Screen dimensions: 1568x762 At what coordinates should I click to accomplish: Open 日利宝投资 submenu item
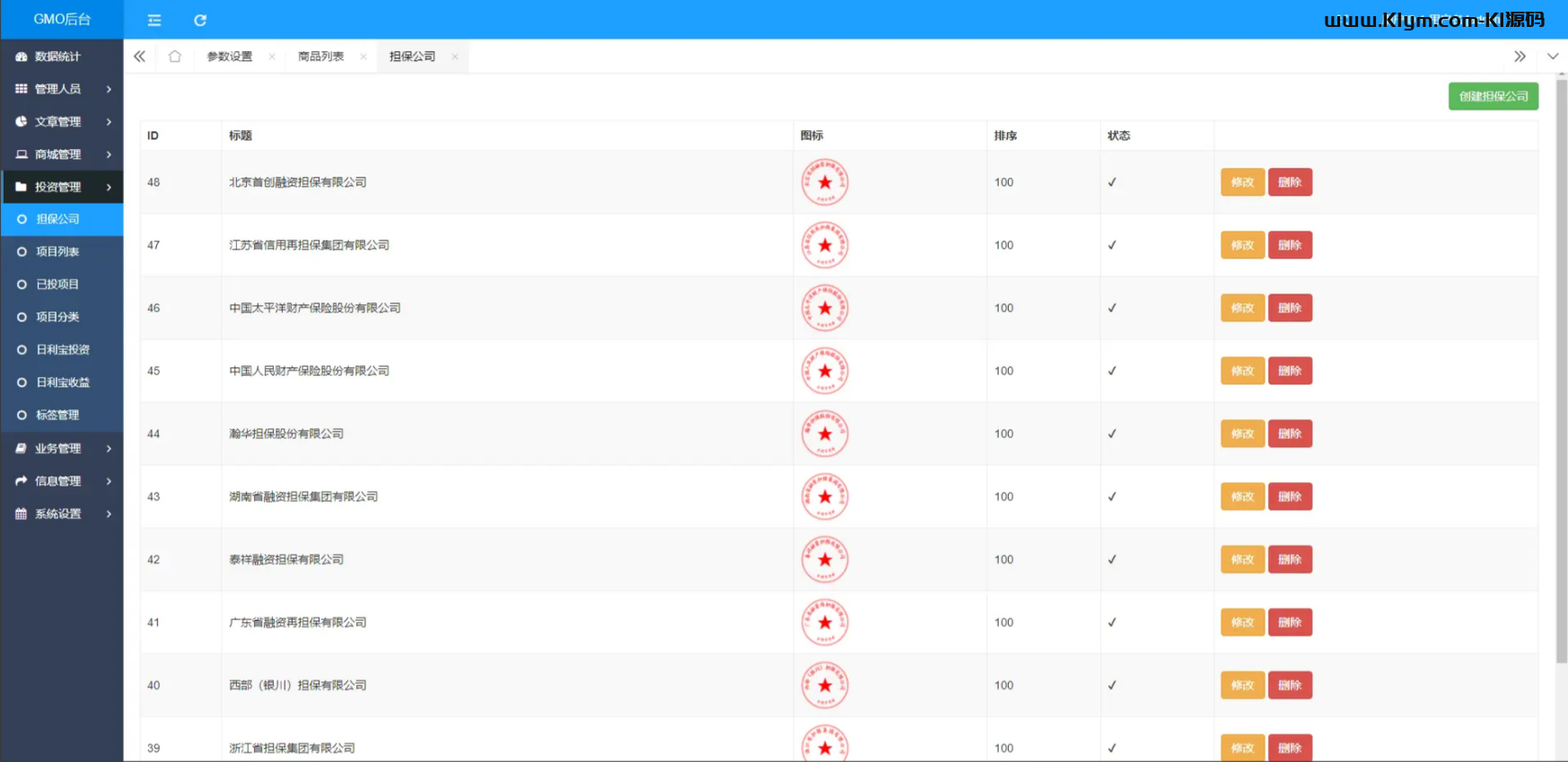pyautogui.click(x=62, y=350)
